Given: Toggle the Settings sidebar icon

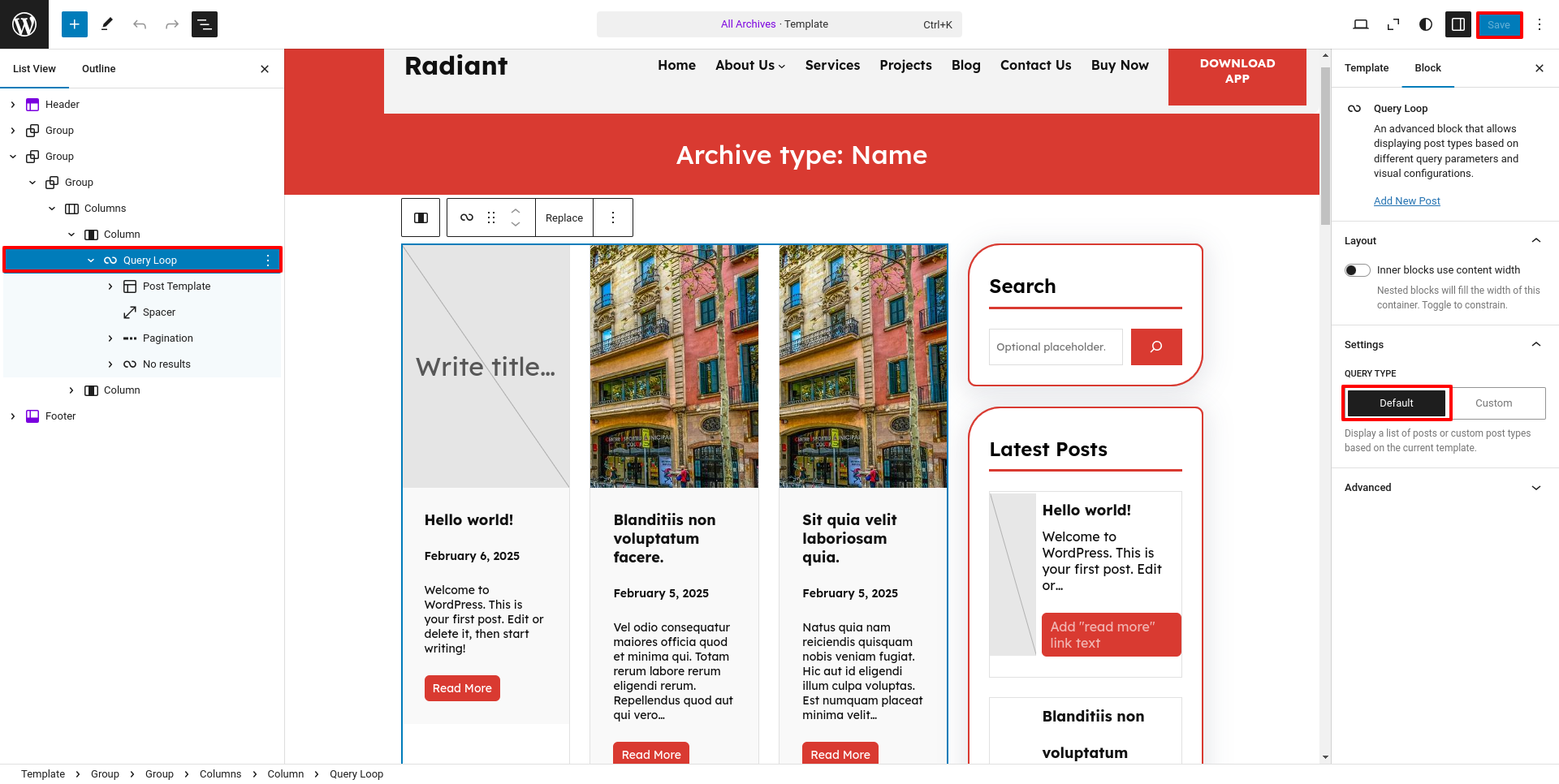Looking at the screenshot, I should point(1458,24).
